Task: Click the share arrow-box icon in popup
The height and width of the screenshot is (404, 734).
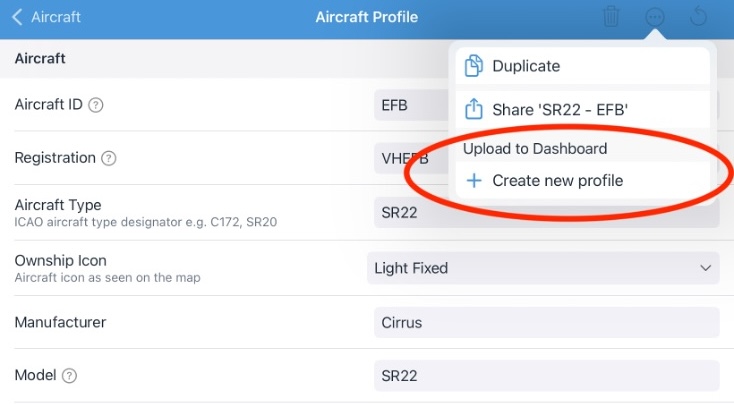Action: point(474,108)
